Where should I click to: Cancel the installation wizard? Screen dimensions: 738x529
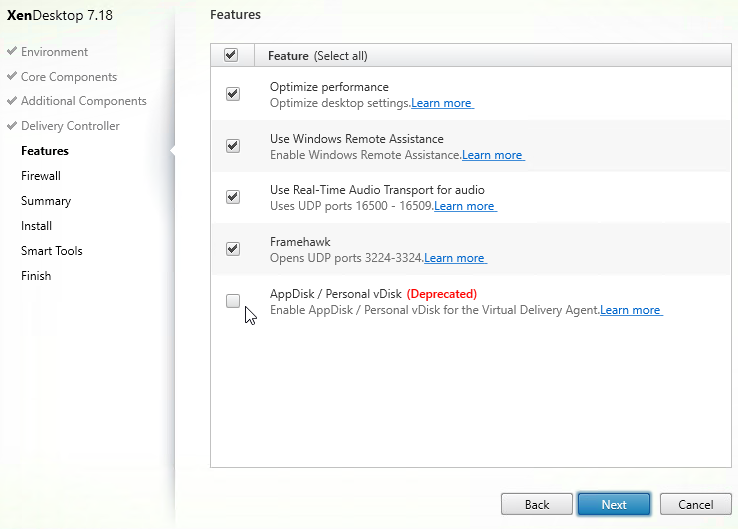tap(696, 505)
